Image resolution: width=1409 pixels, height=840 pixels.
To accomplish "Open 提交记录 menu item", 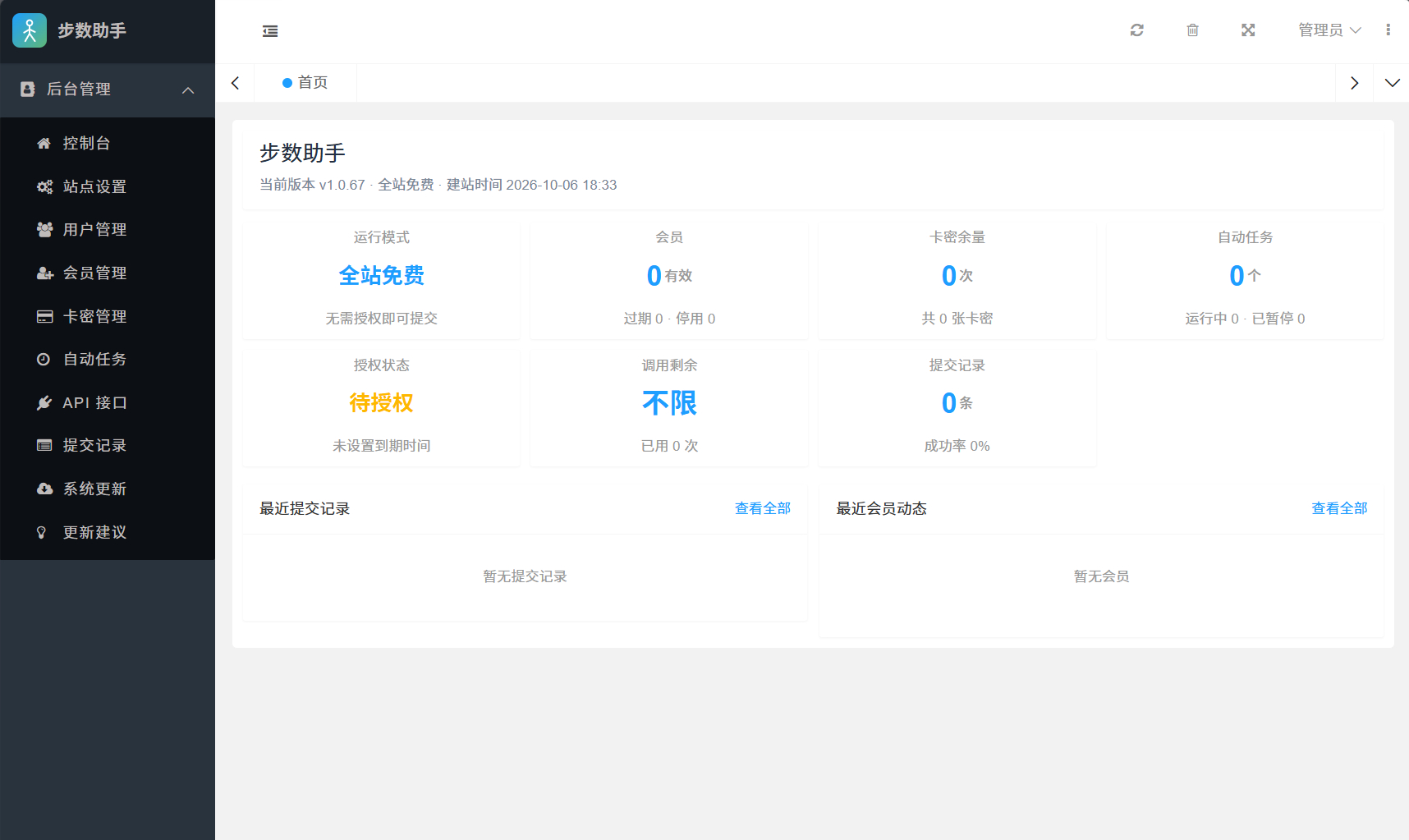I will (108, 446).
